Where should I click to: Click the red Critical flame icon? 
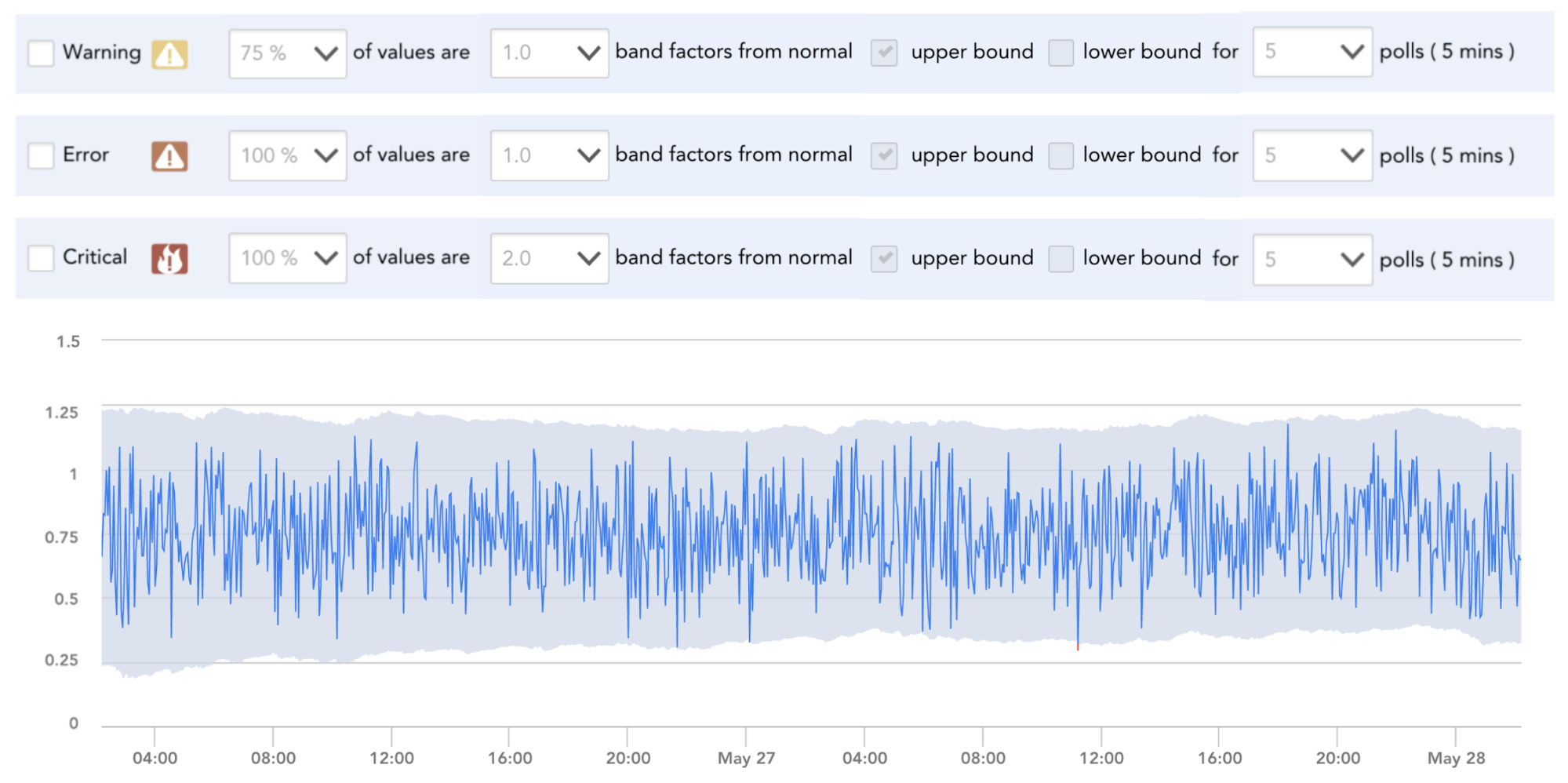pyautogui.click(x=169, y=258)
